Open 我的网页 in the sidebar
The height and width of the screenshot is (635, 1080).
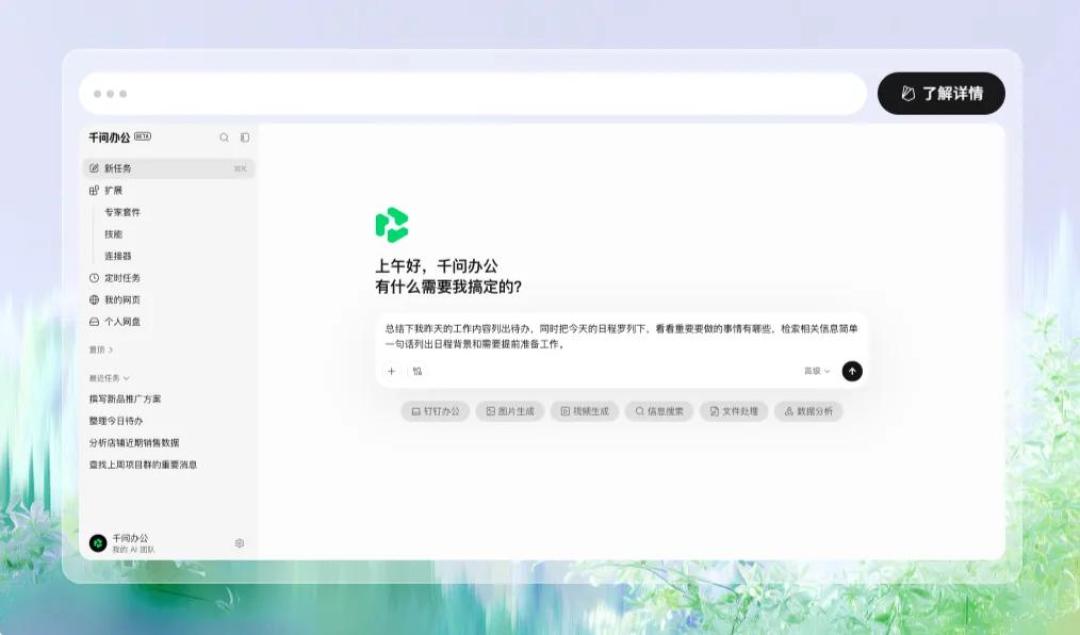[115, 300]
